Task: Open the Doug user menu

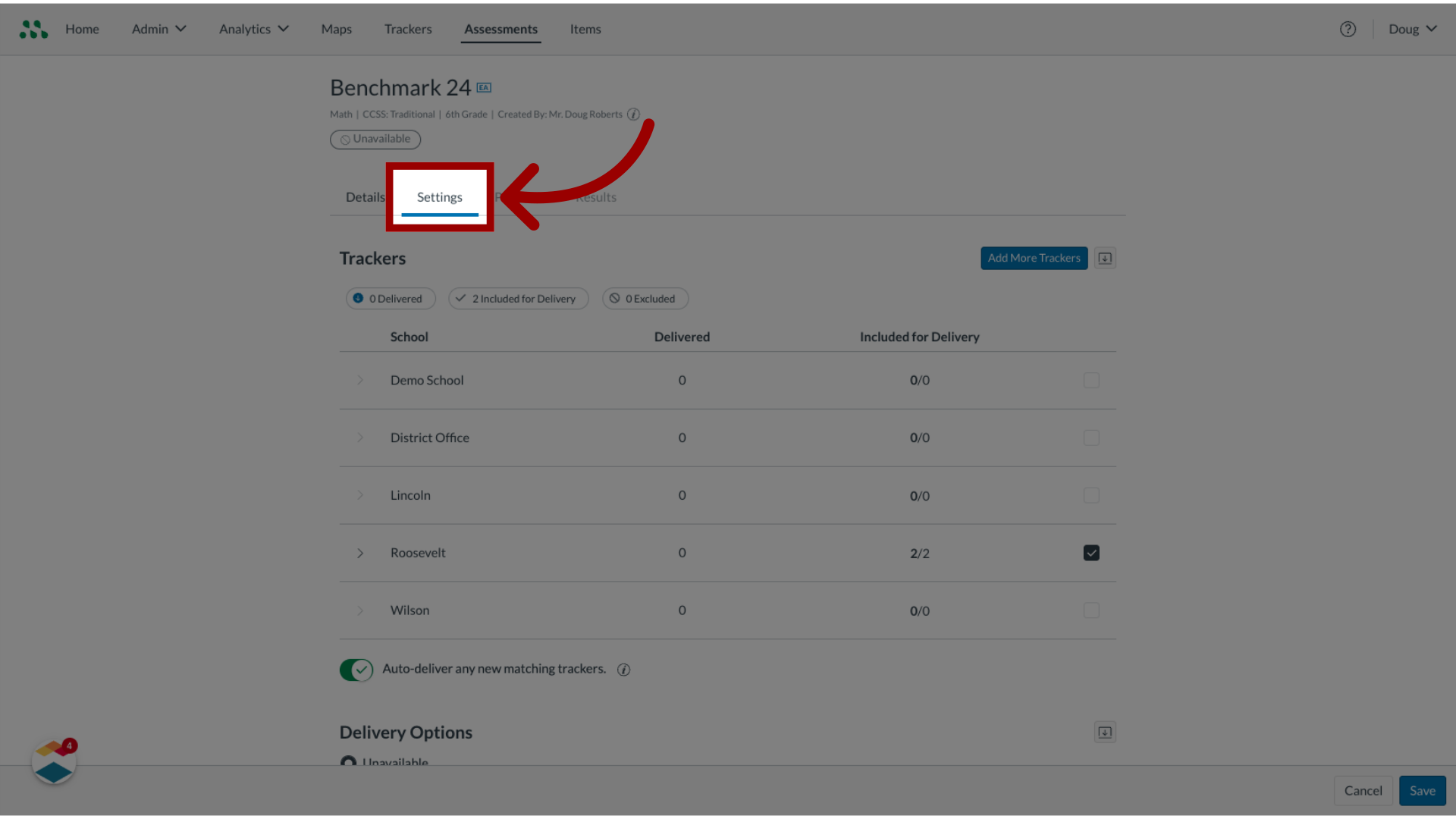Action: point(1412,29)
